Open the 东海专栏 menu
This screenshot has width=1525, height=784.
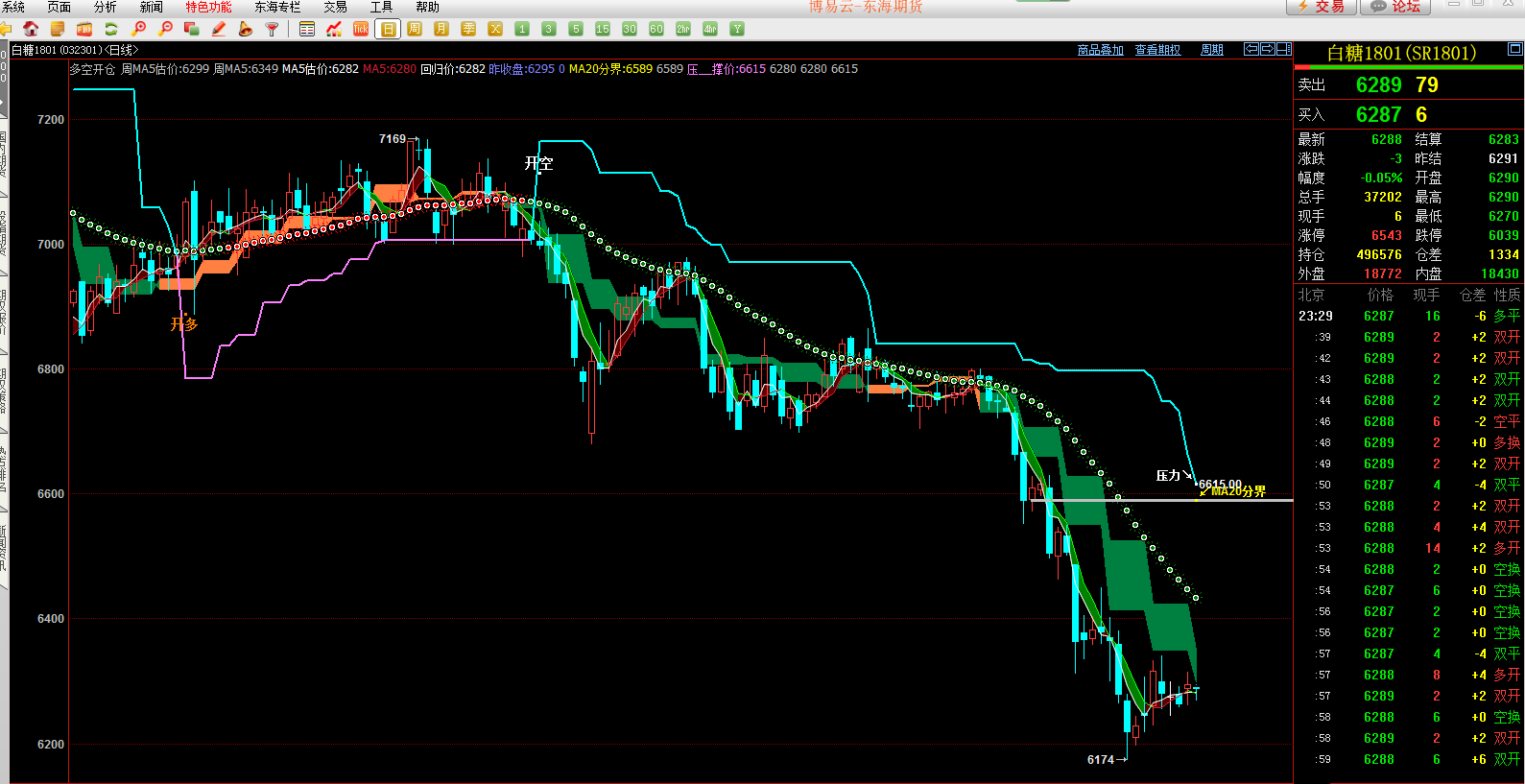click(x=277, y=7)
